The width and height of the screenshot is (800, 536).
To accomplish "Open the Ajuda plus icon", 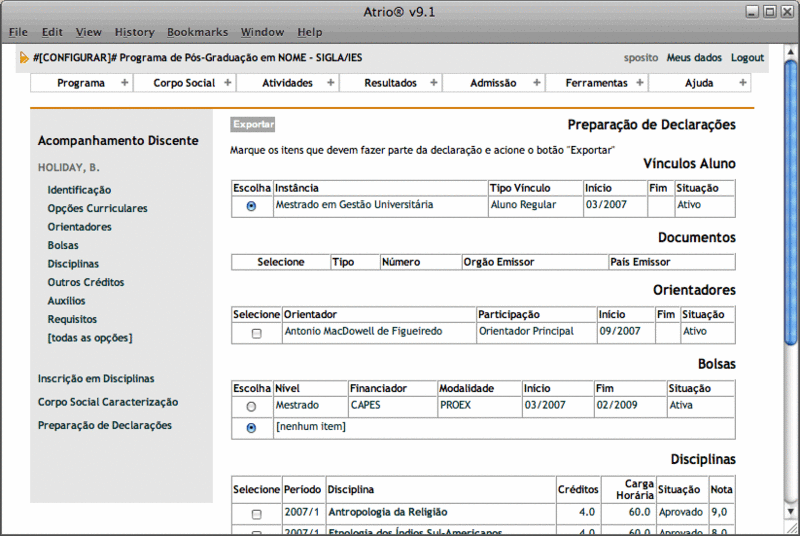I will coord(741,83).
